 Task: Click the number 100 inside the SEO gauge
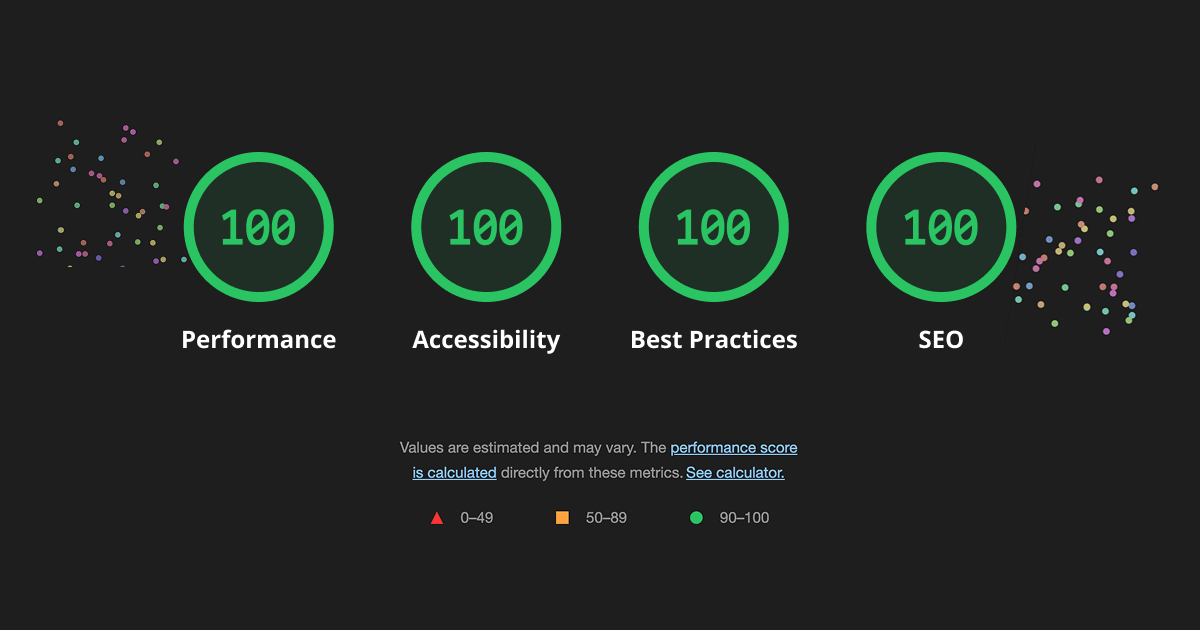pyautogui.click(x=941, y=228)
